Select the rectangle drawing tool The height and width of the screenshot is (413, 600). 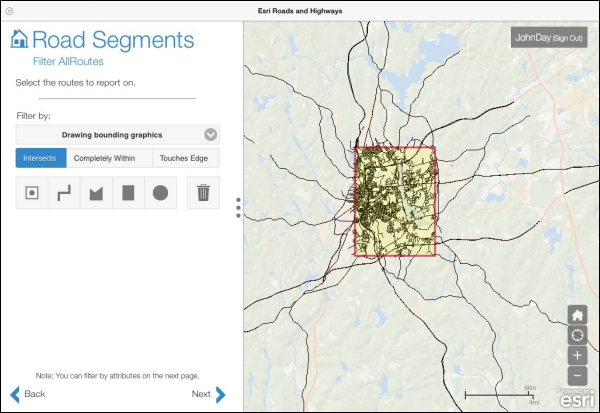pos(128,193)
